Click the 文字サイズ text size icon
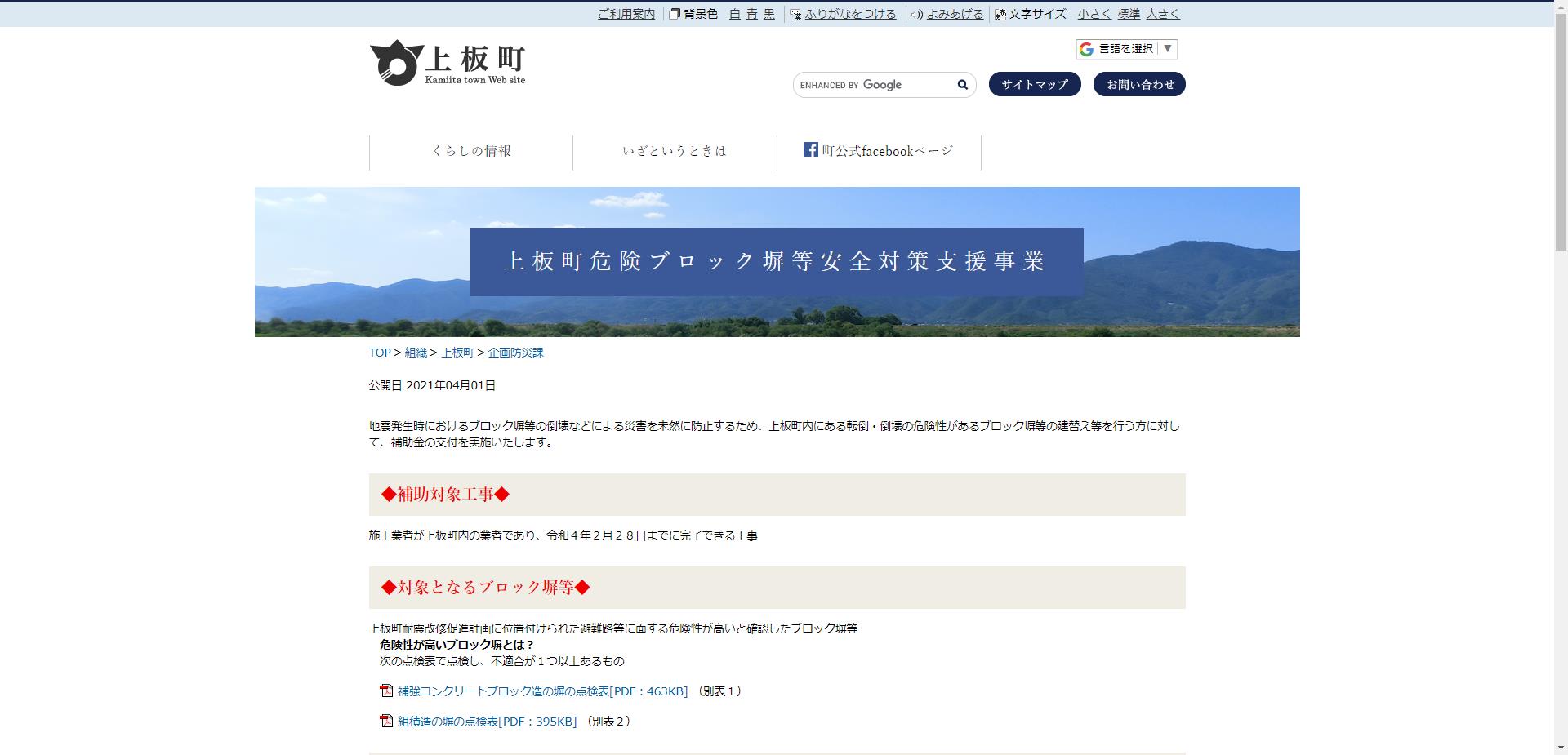This screenshot has height=755, width=1568. pos(1000,14)
